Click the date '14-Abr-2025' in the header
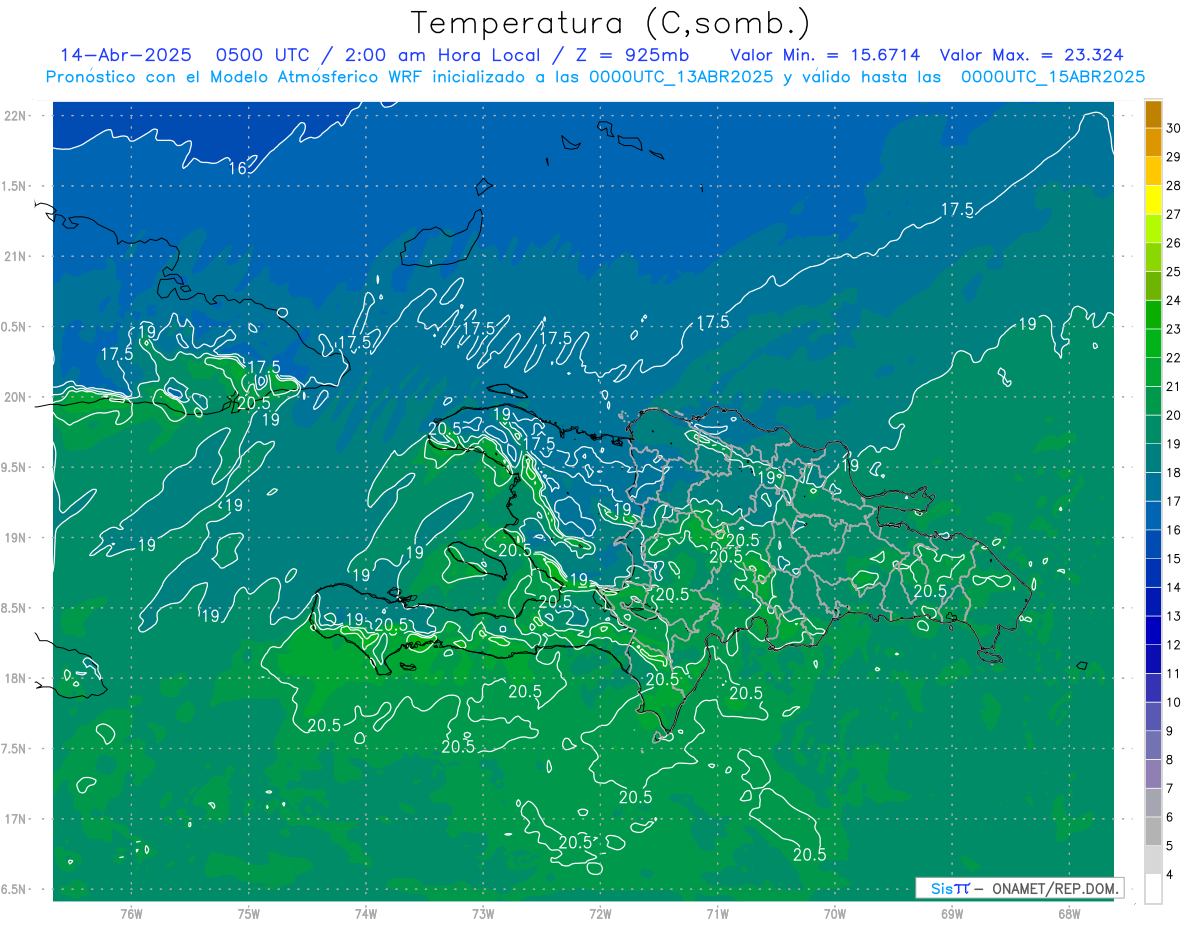Screen dimensions: 1200x927 pos(125,55)
